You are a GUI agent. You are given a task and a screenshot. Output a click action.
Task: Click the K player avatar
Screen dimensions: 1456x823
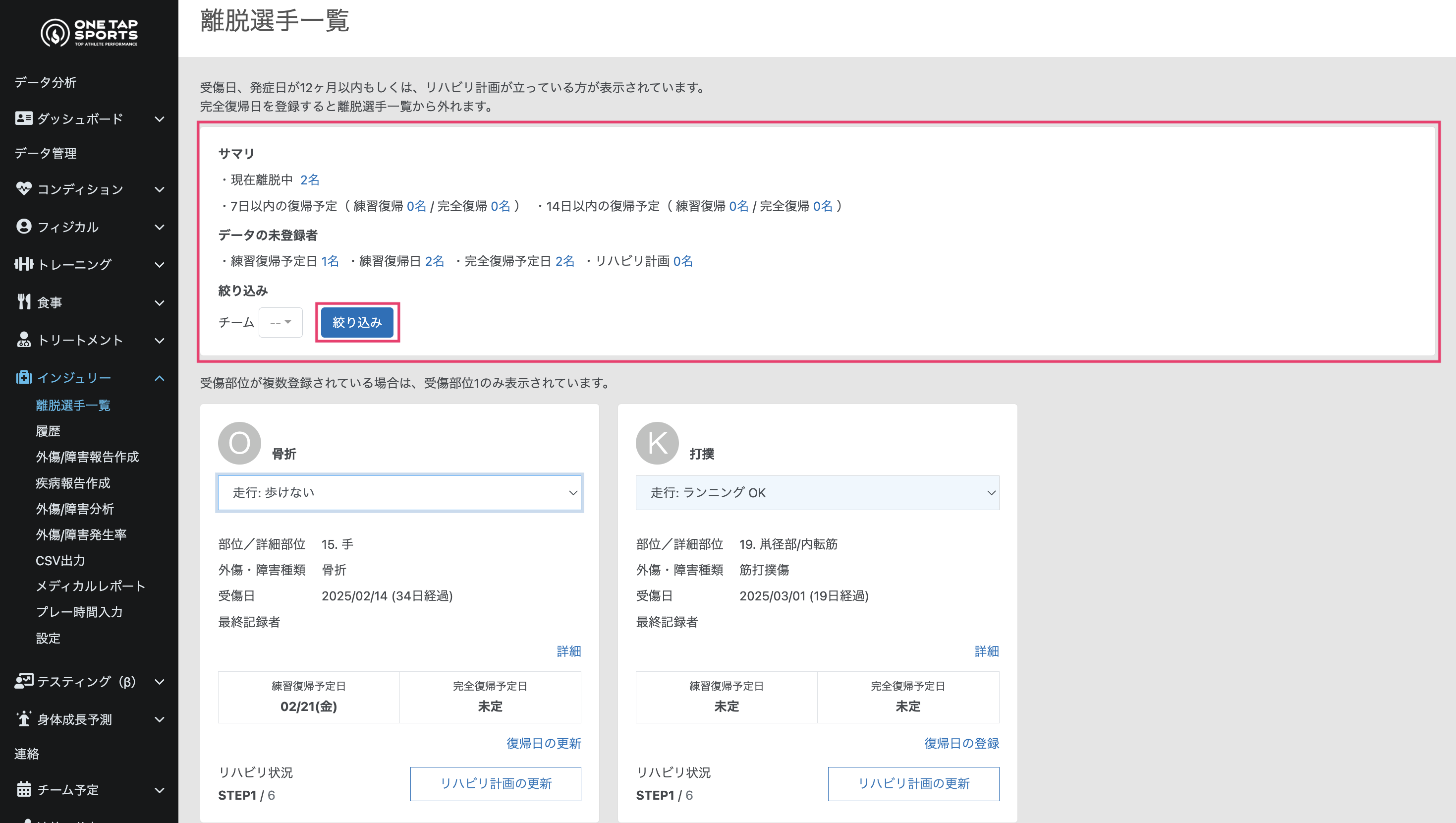[x=657, y=443]
